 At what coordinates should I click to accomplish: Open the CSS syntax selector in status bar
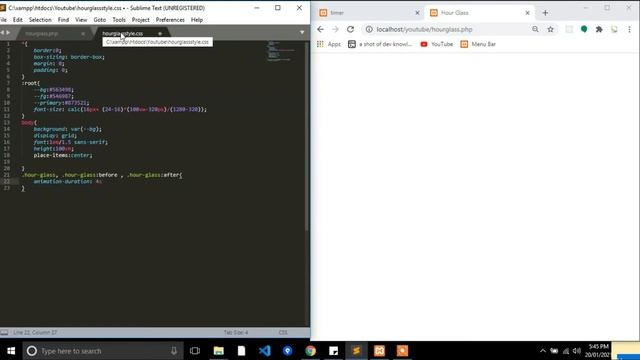pyautogui.click(x=283, y=333)
